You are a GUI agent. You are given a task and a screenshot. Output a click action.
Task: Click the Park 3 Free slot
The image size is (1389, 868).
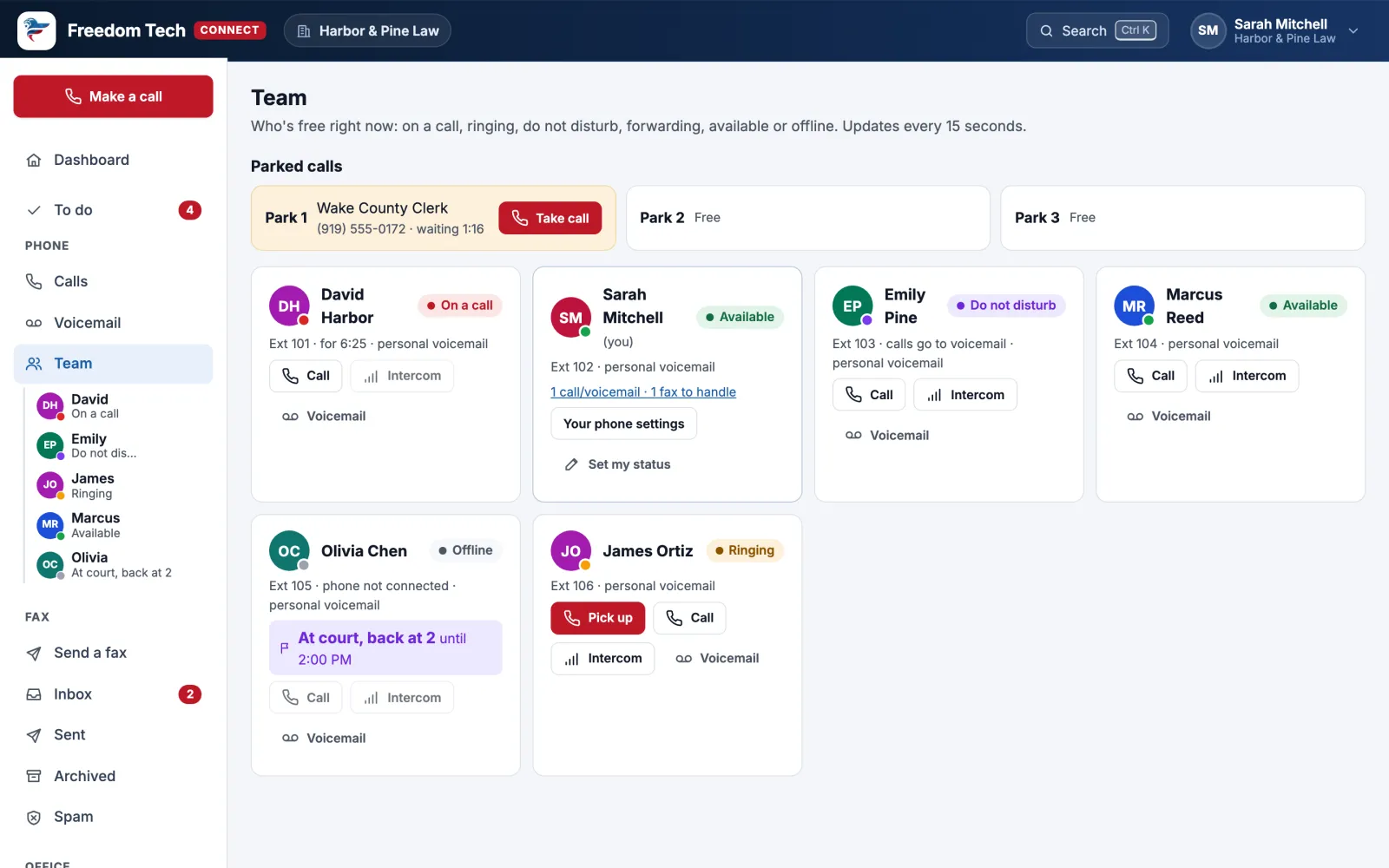tap(1182, 218)
